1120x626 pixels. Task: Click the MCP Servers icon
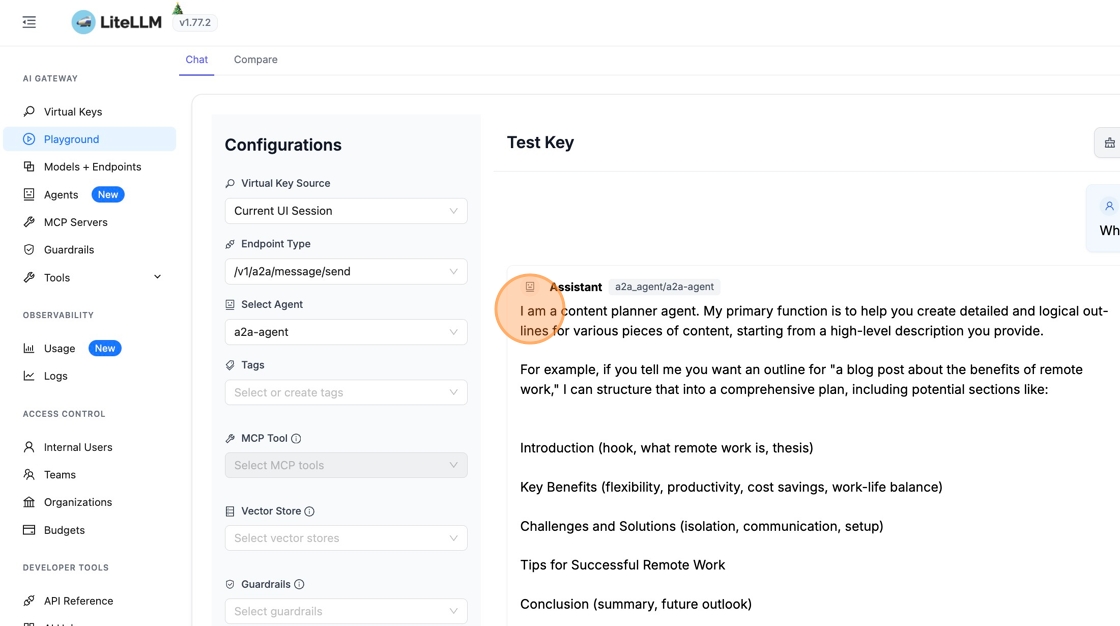[x=29, y=222]
